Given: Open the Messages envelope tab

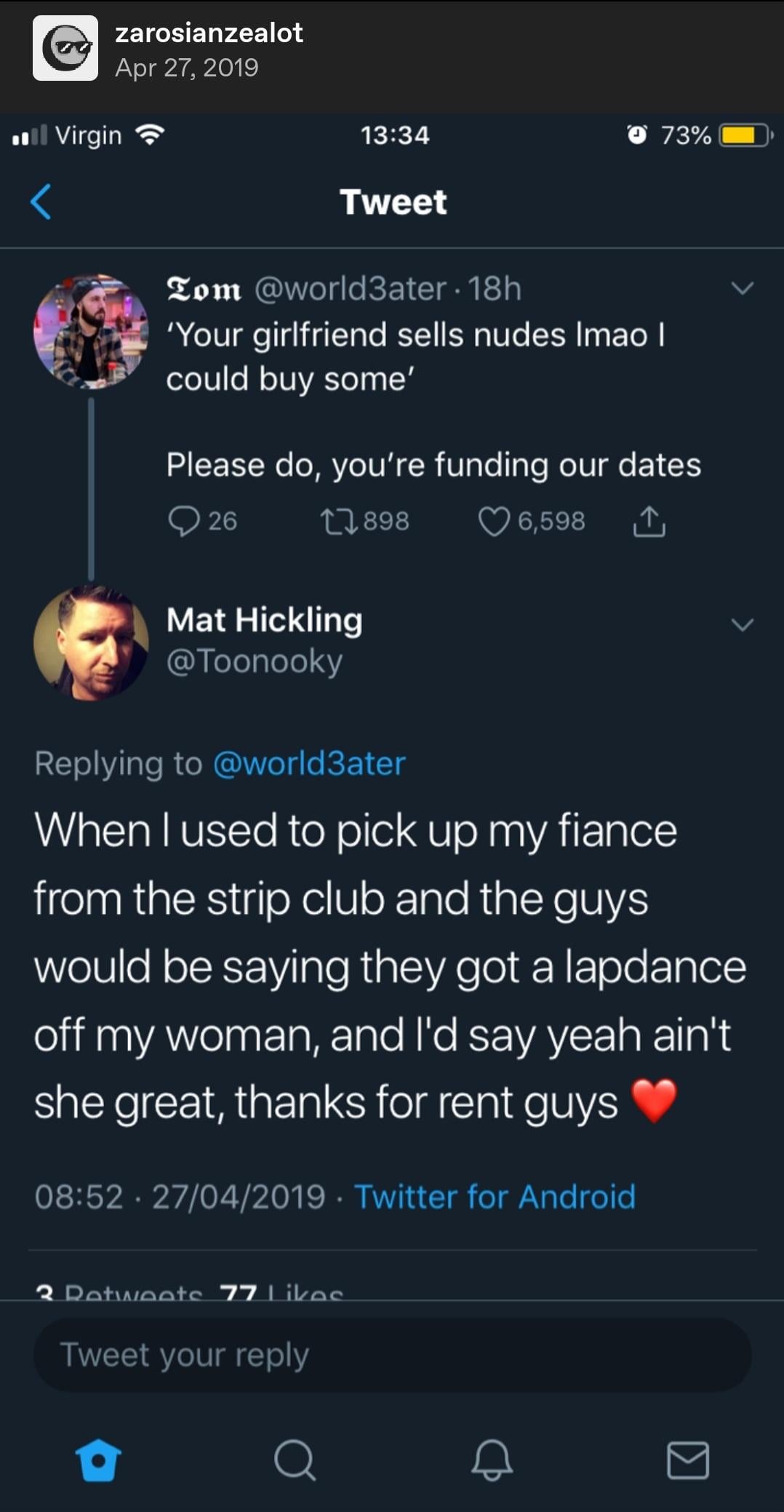Looking at the screenshot, I should [687, 1460].
